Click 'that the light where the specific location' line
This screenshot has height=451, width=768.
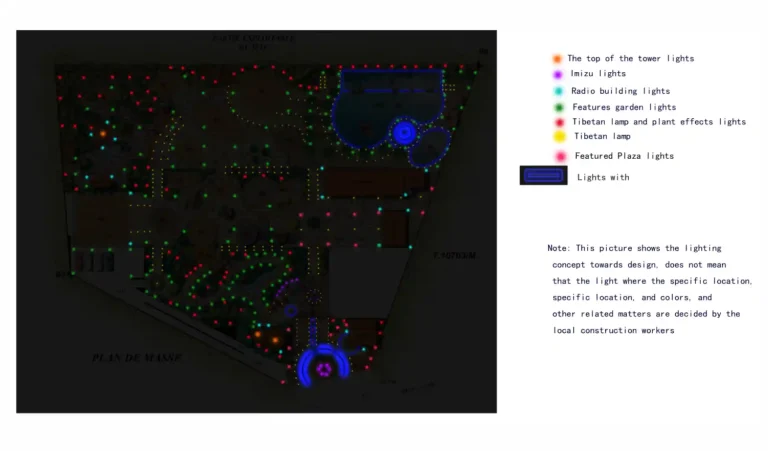[652, 281]
